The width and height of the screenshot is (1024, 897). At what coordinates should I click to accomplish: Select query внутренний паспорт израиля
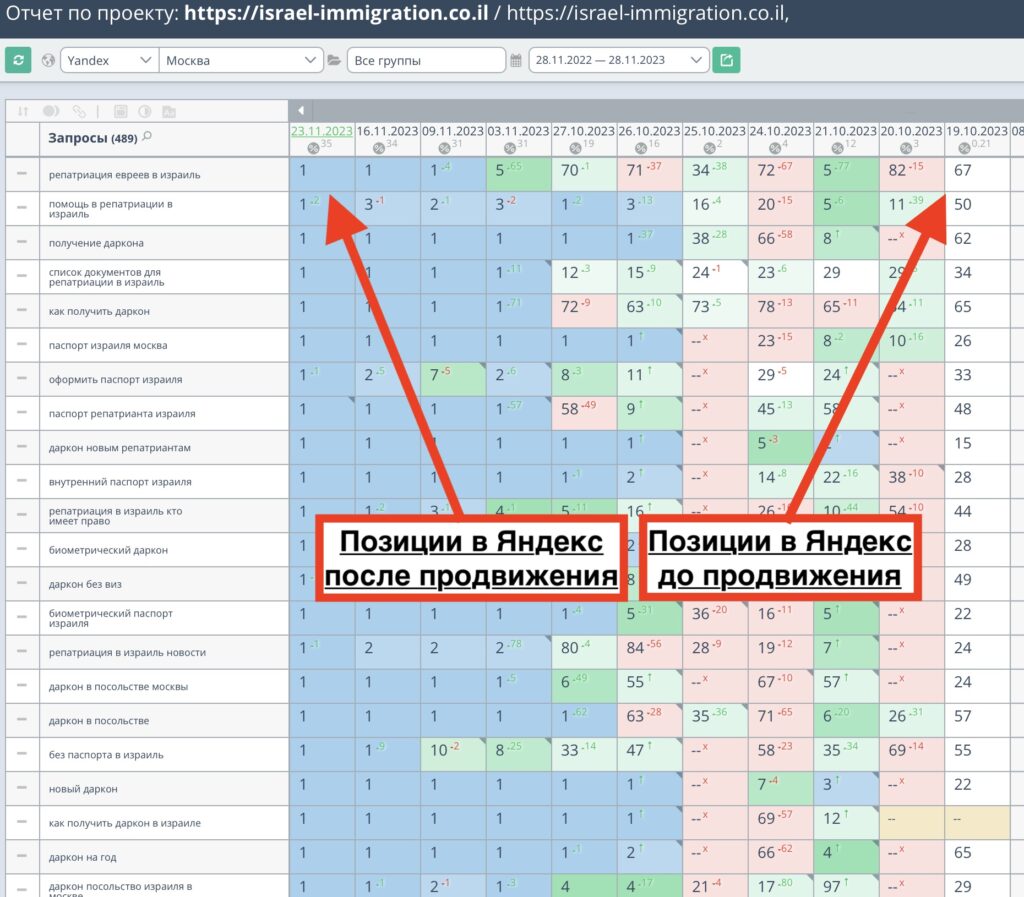point(120,482)
